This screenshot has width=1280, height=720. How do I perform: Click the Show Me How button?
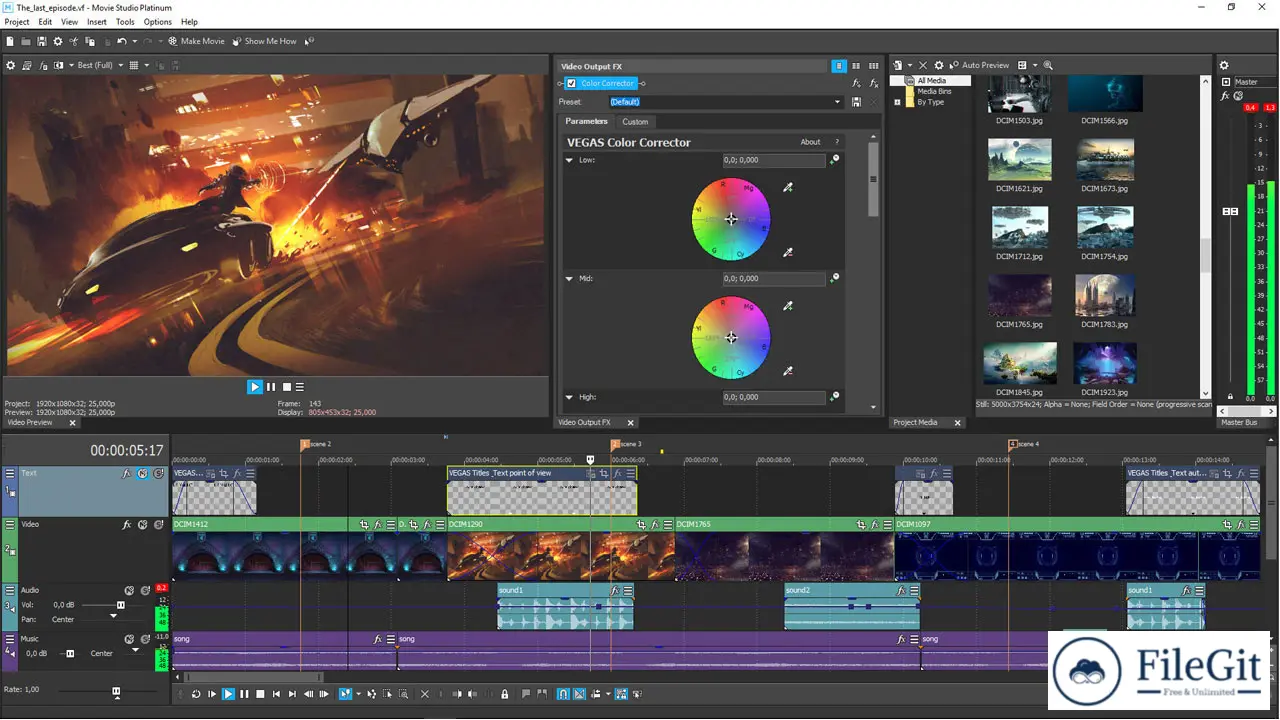coord(264,41)
